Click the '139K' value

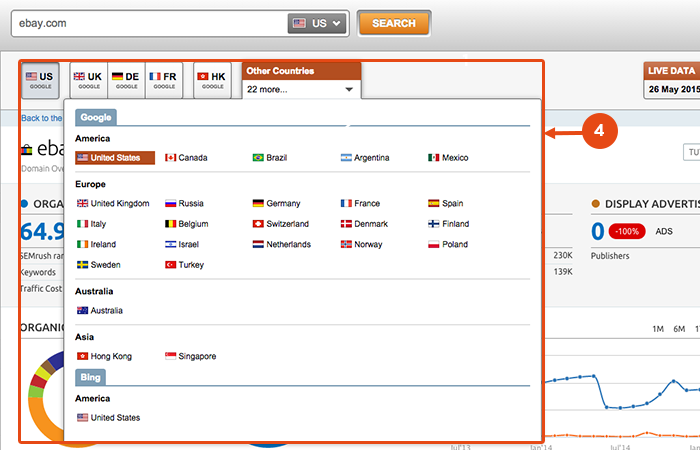tap(562, 271)
